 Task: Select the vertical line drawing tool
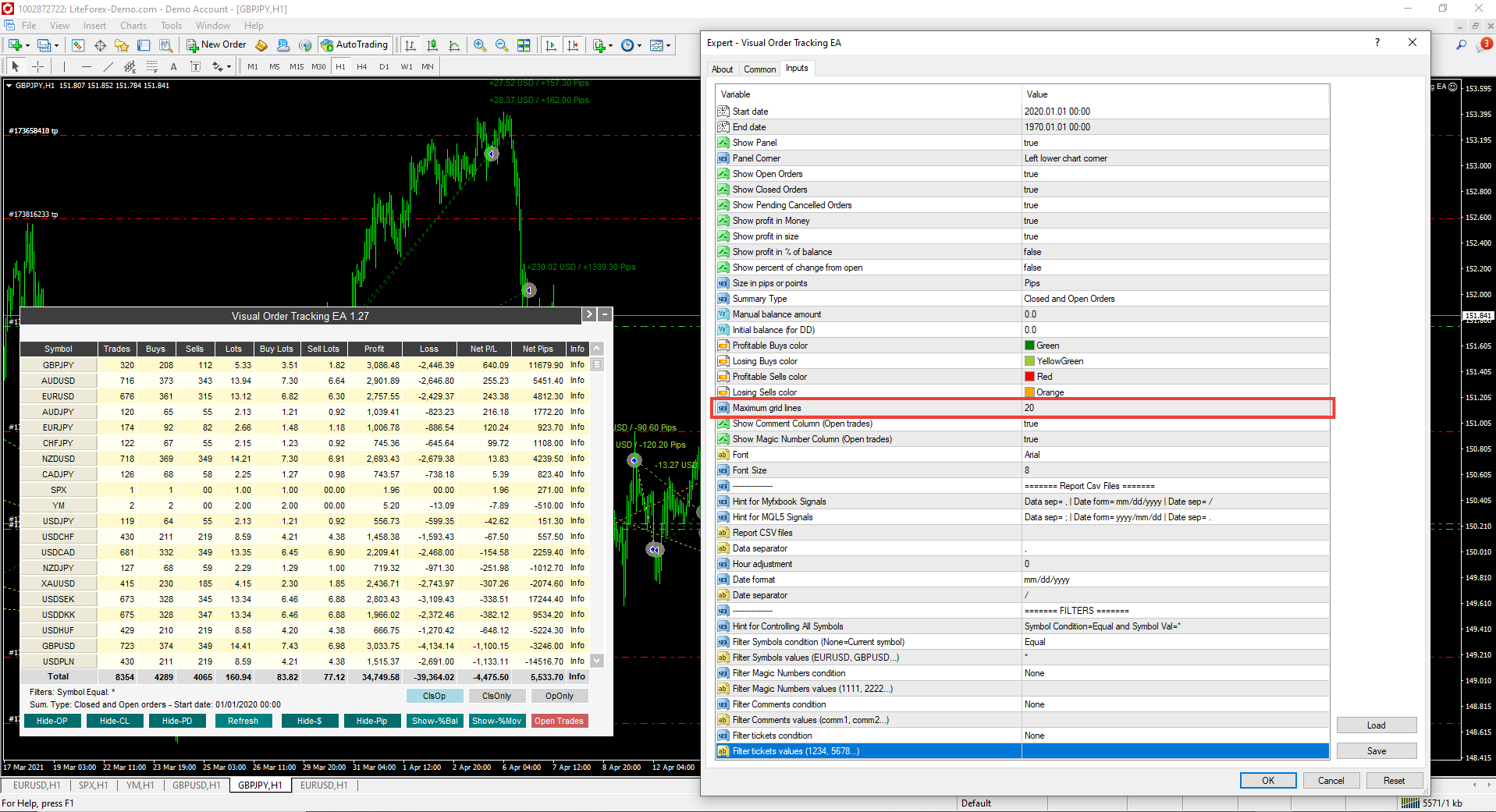64,66
